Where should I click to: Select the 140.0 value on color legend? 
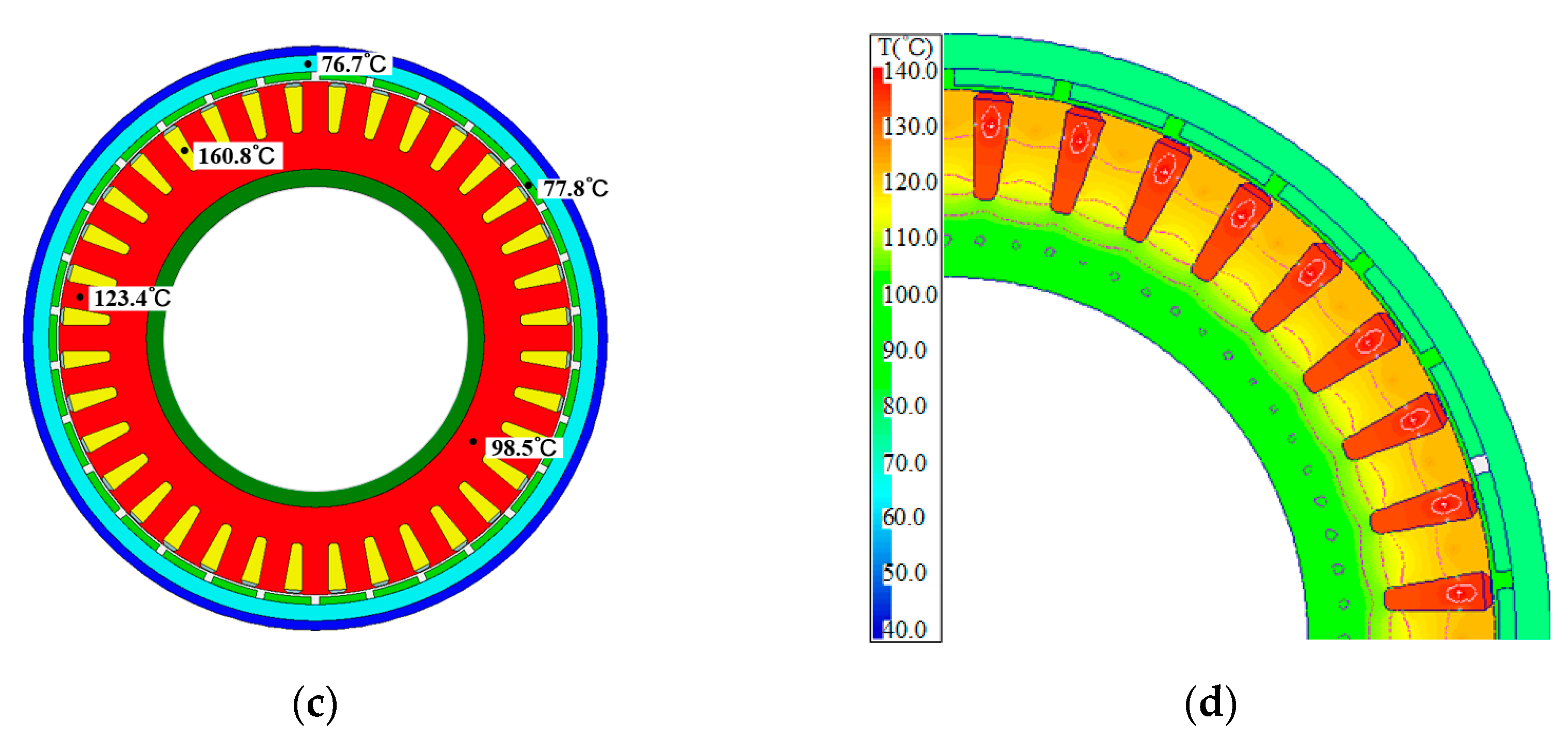911,71
